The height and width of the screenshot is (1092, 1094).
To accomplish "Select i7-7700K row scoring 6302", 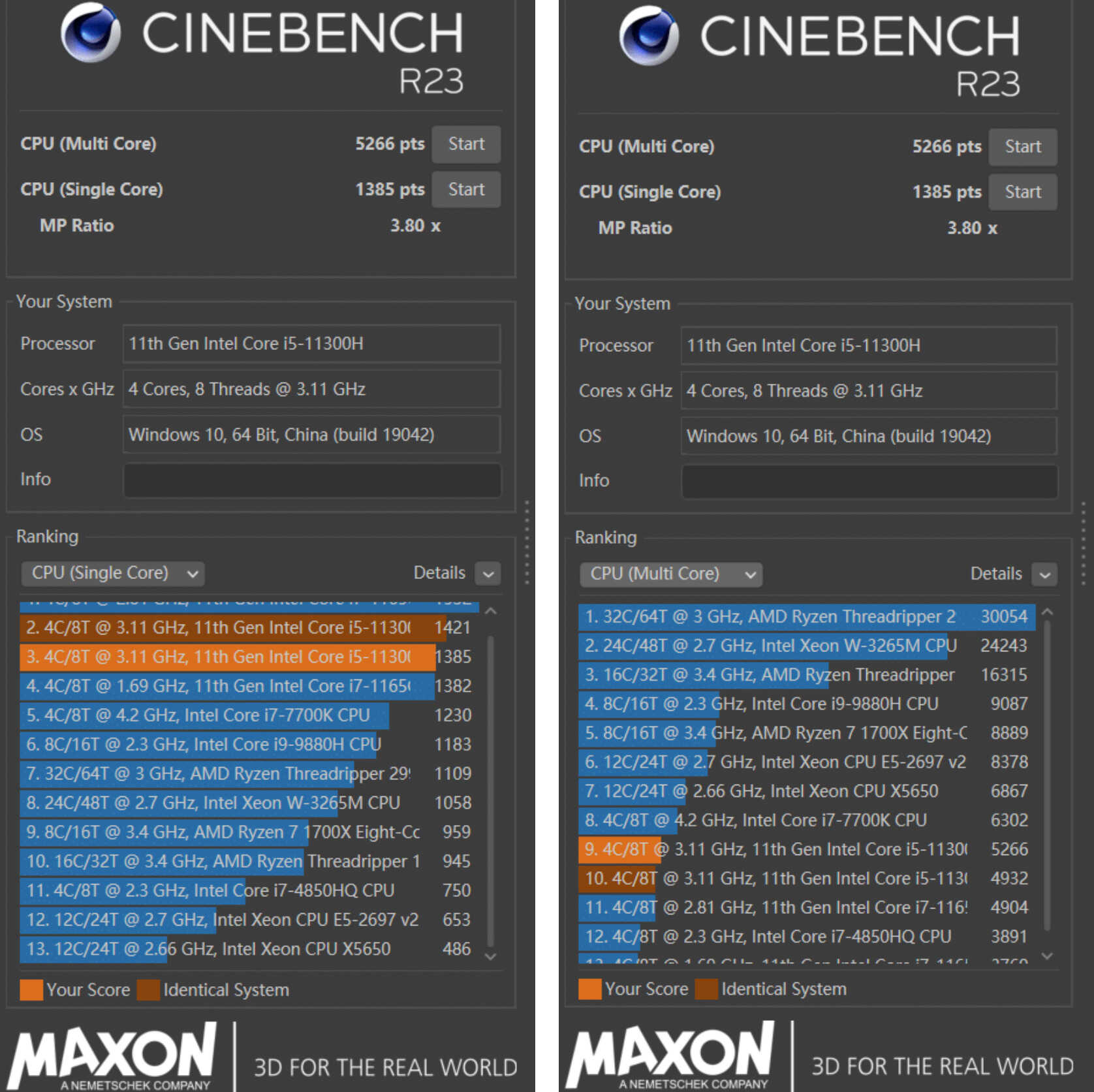I will [807, 820].
